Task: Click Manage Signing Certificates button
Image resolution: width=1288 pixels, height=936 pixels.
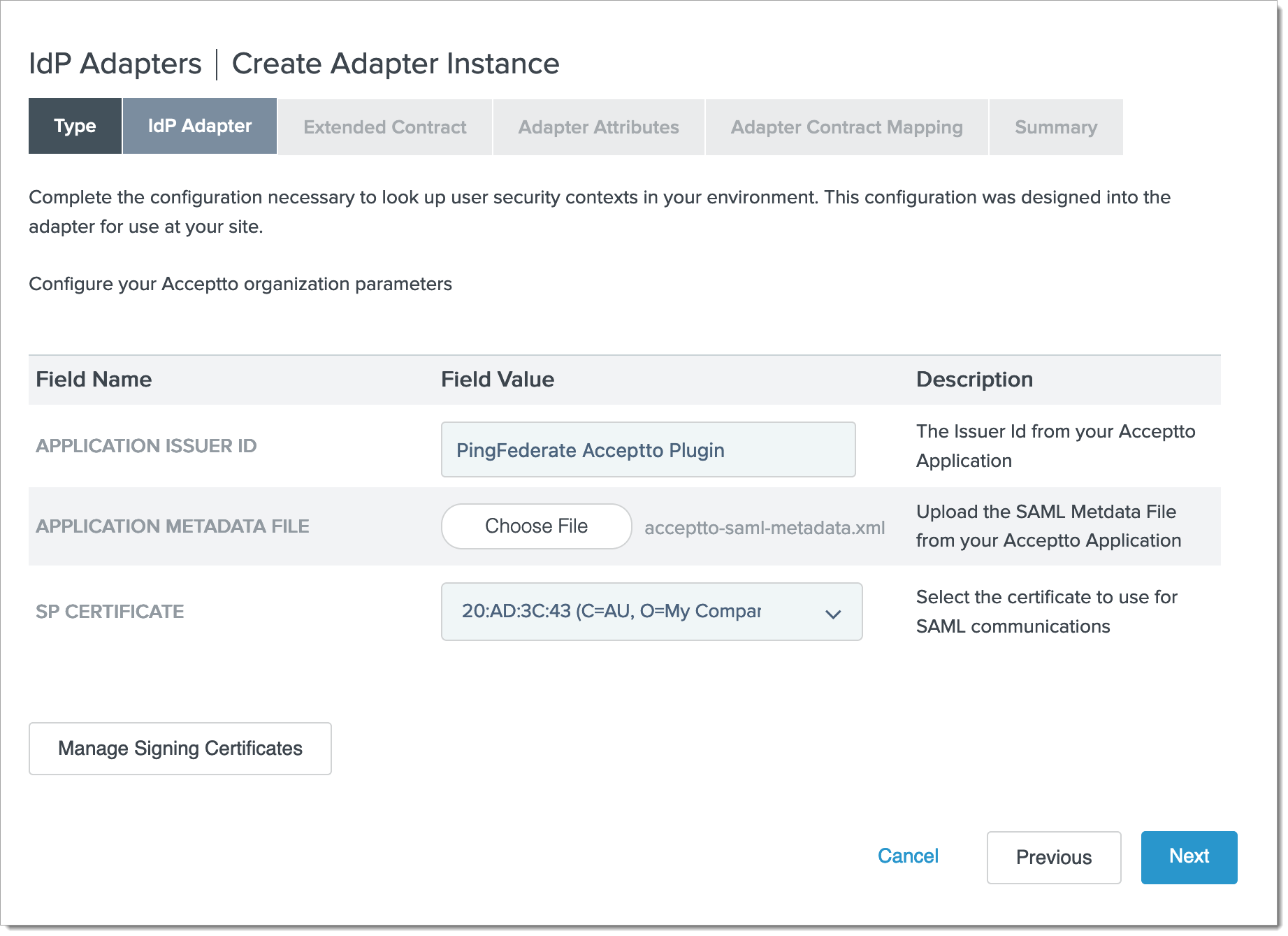Action: tap(180, 749)
